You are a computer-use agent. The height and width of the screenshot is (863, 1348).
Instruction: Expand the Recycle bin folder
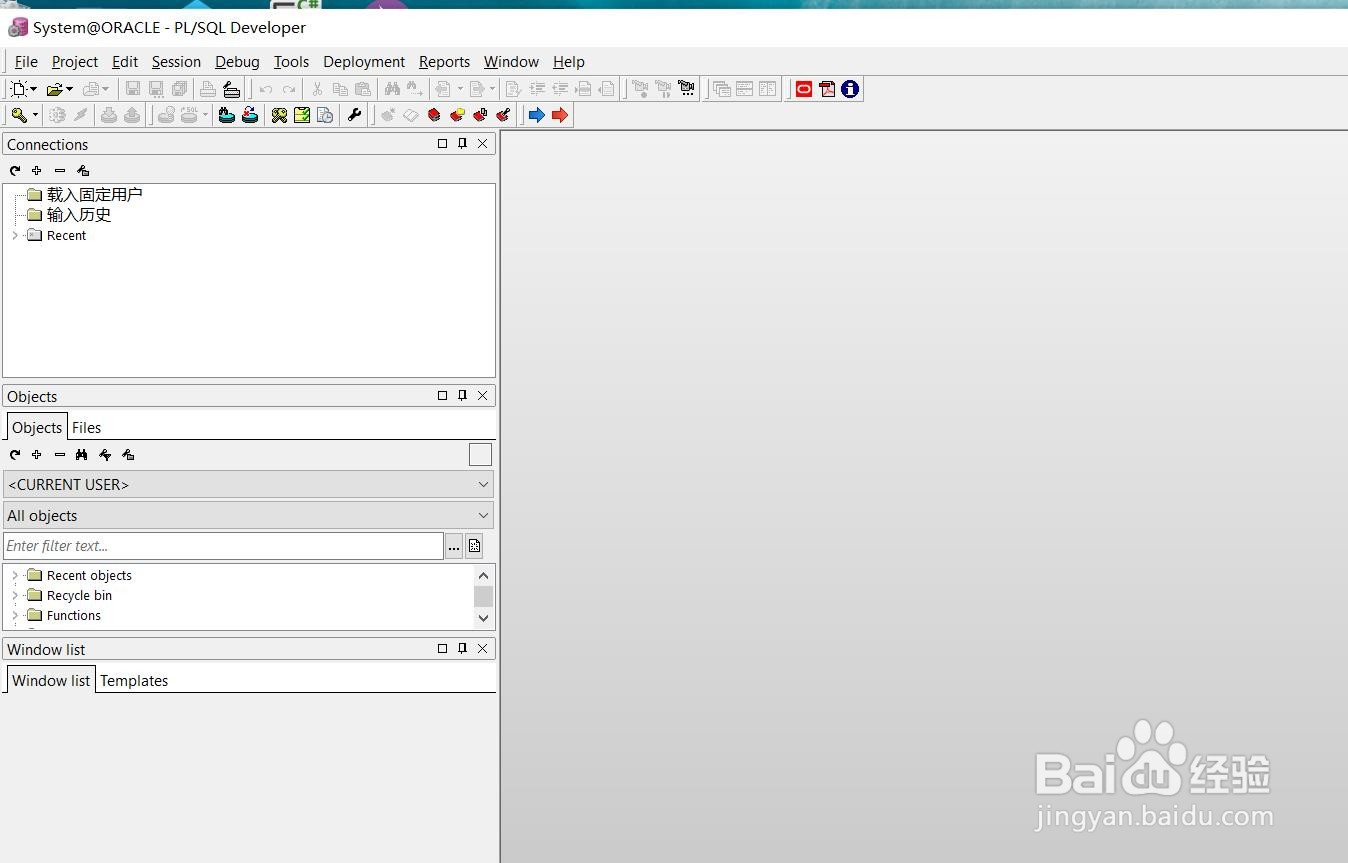(15, 596)
